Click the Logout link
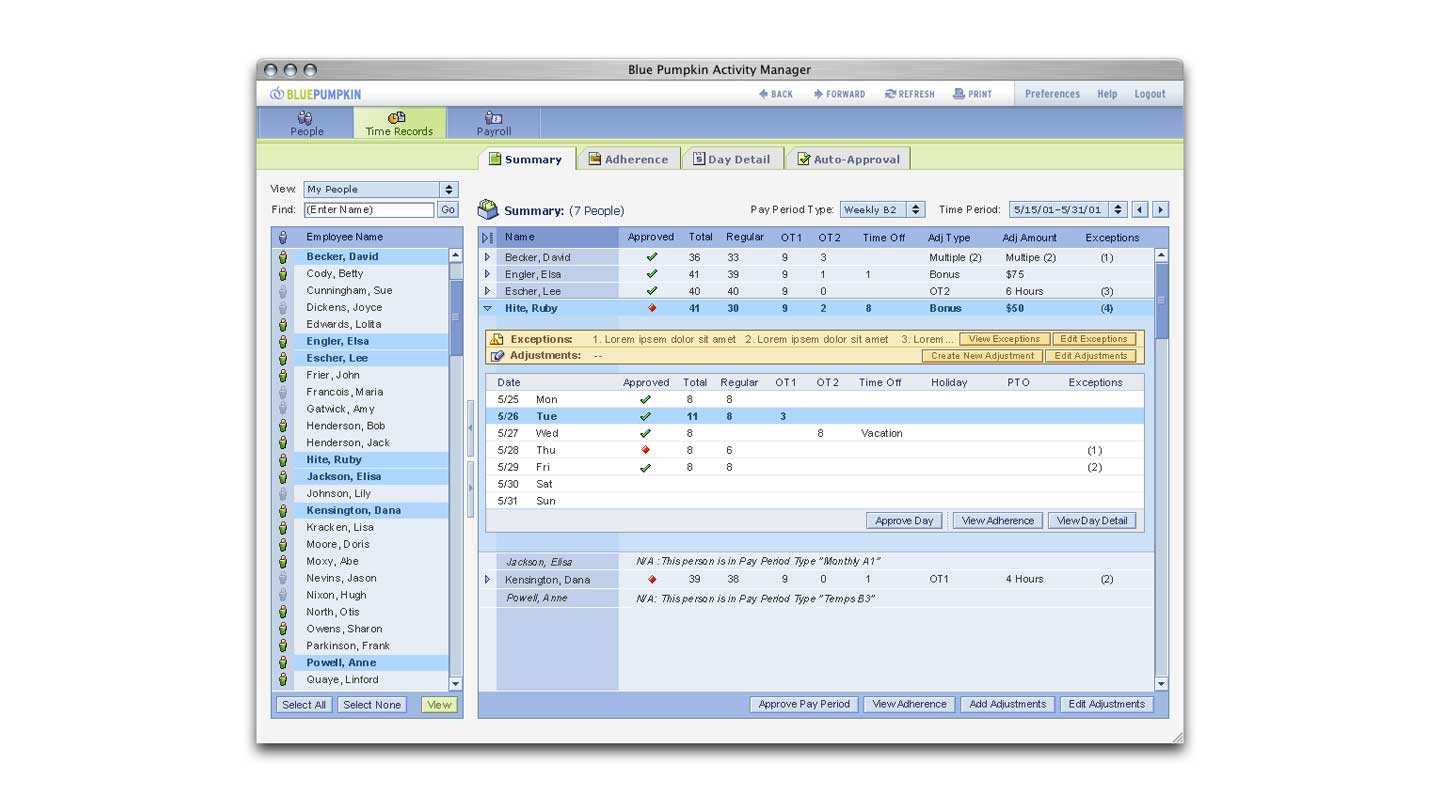Image resolution: width=1440 pixels, height=810 pixels. point(1150,94)
